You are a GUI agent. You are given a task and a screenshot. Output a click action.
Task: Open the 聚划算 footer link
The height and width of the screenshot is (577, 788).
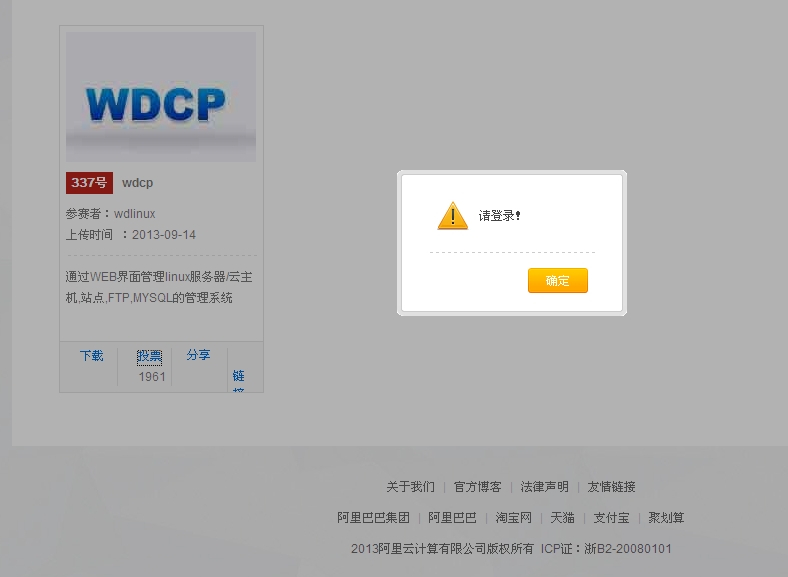(666, 518)
